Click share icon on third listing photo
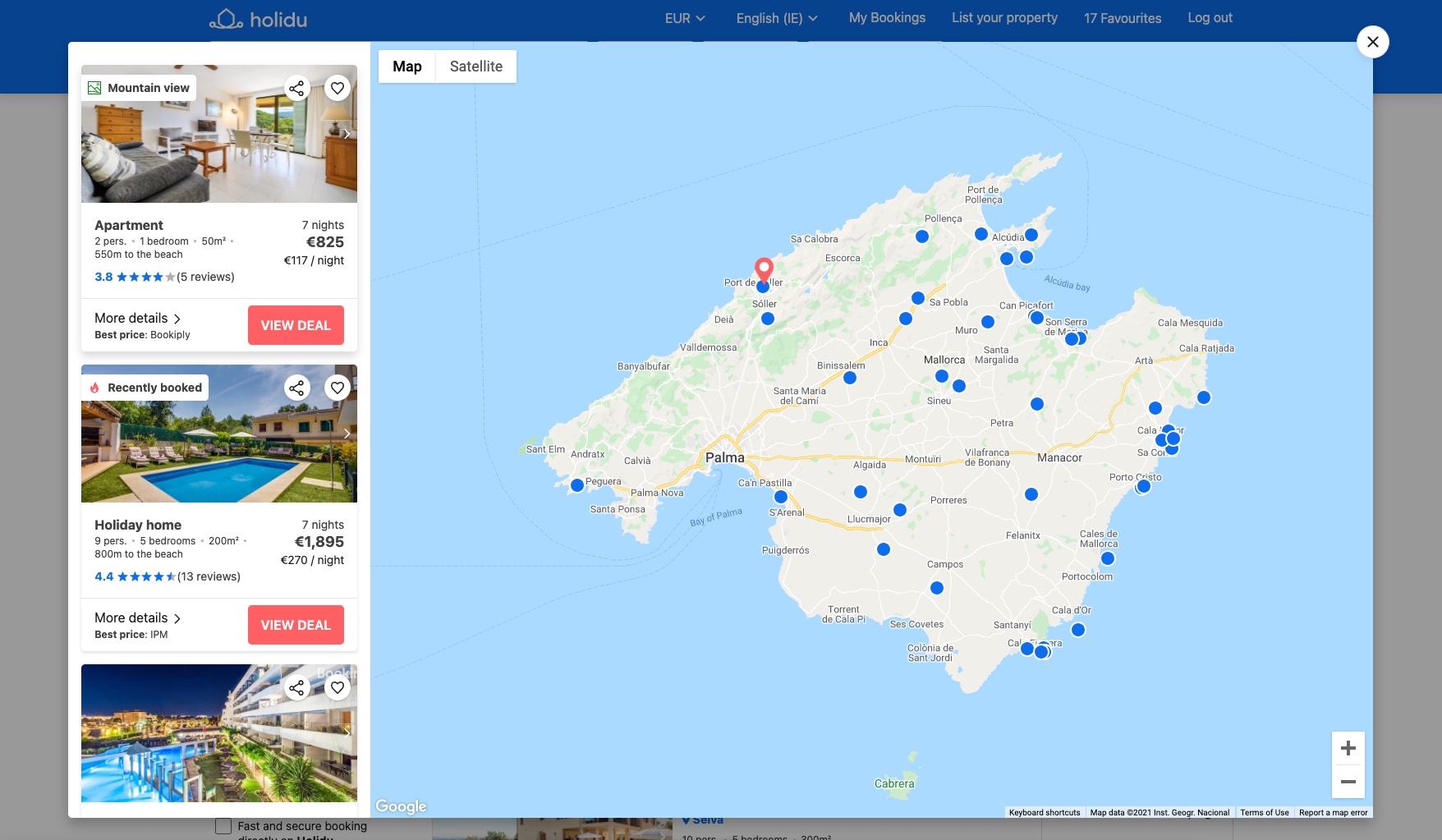The width and height of the screenshot is (1442, 840). click(296, 687)
